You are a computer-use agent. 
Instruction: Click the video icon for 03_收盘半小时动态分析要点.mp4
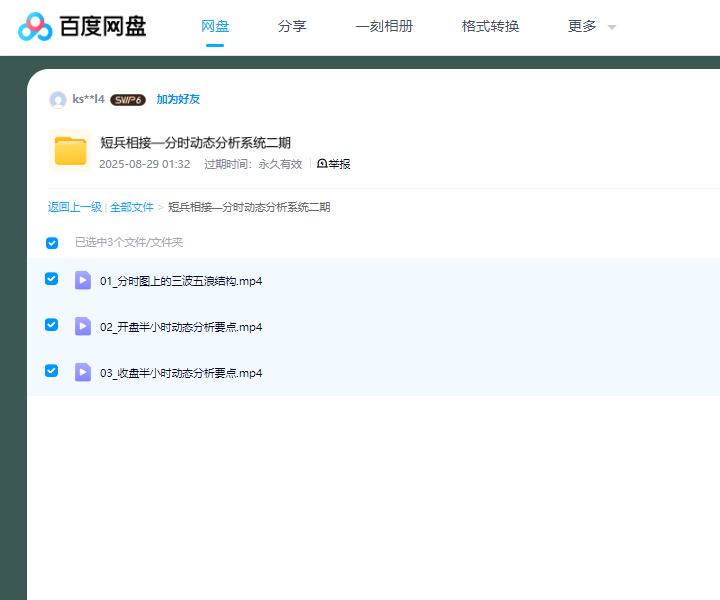83,372
